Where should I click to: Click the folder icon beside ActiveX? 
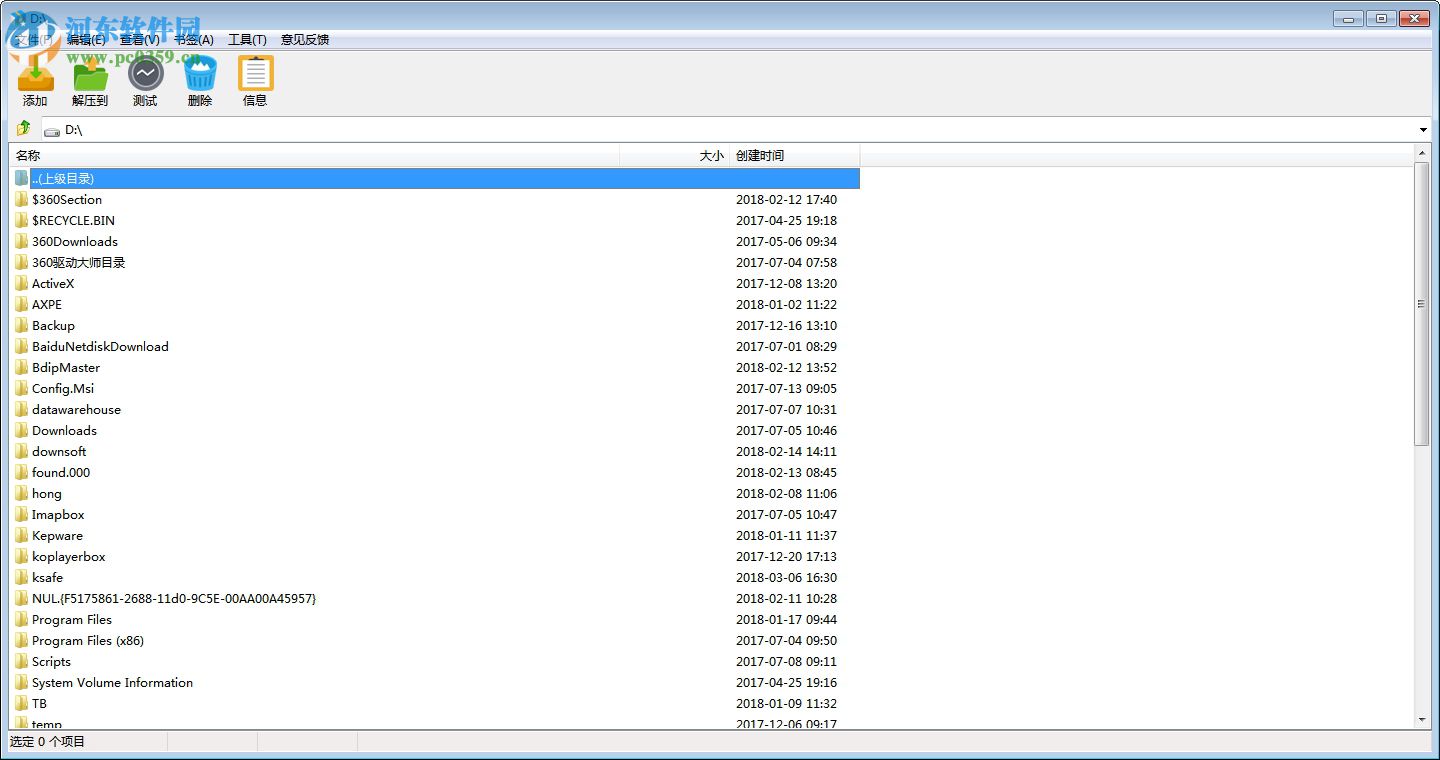point(22,283)
